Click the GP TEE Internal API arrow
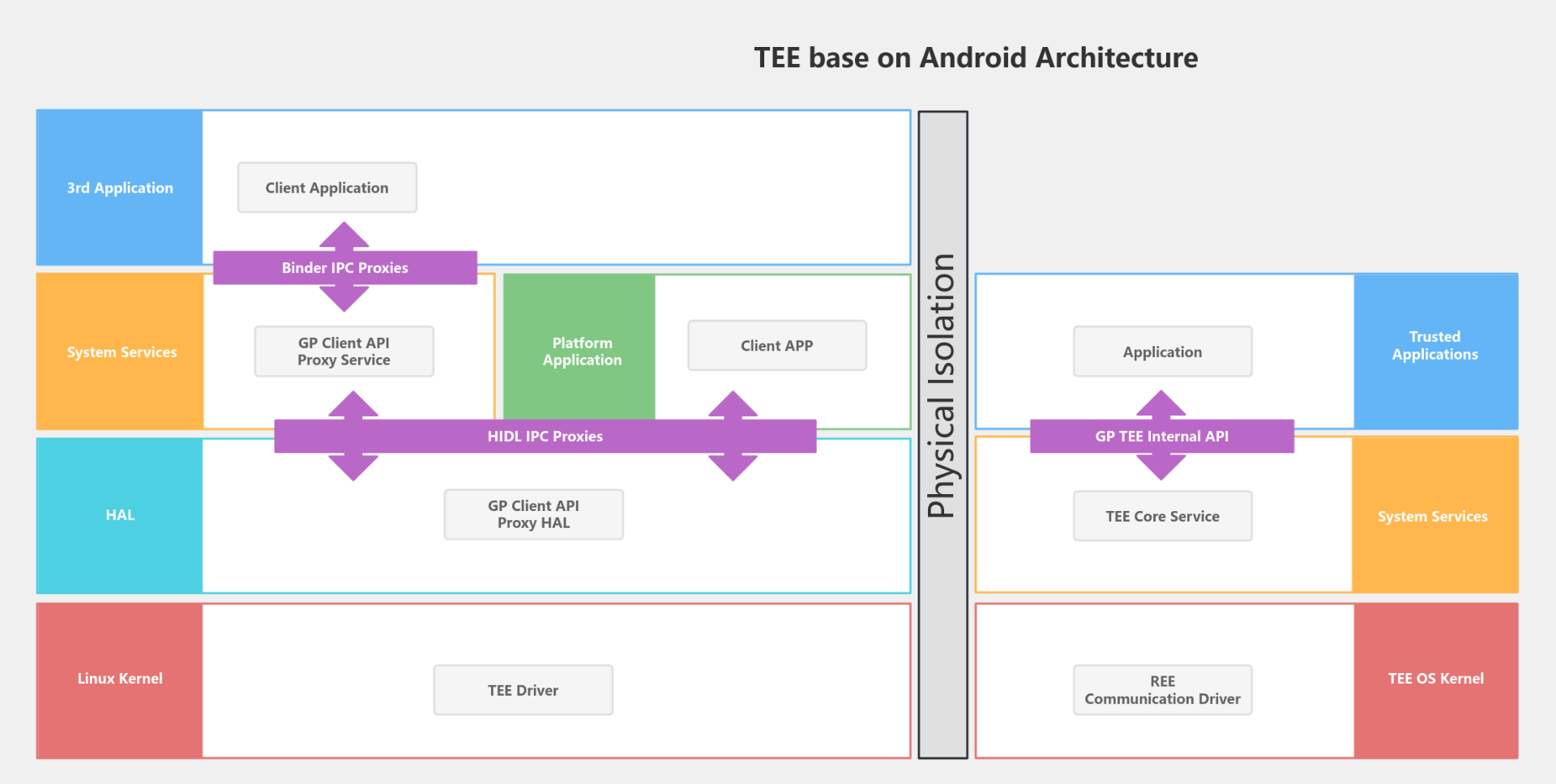This screenshot has height=784, width=1556. (x=1161, y=436)
